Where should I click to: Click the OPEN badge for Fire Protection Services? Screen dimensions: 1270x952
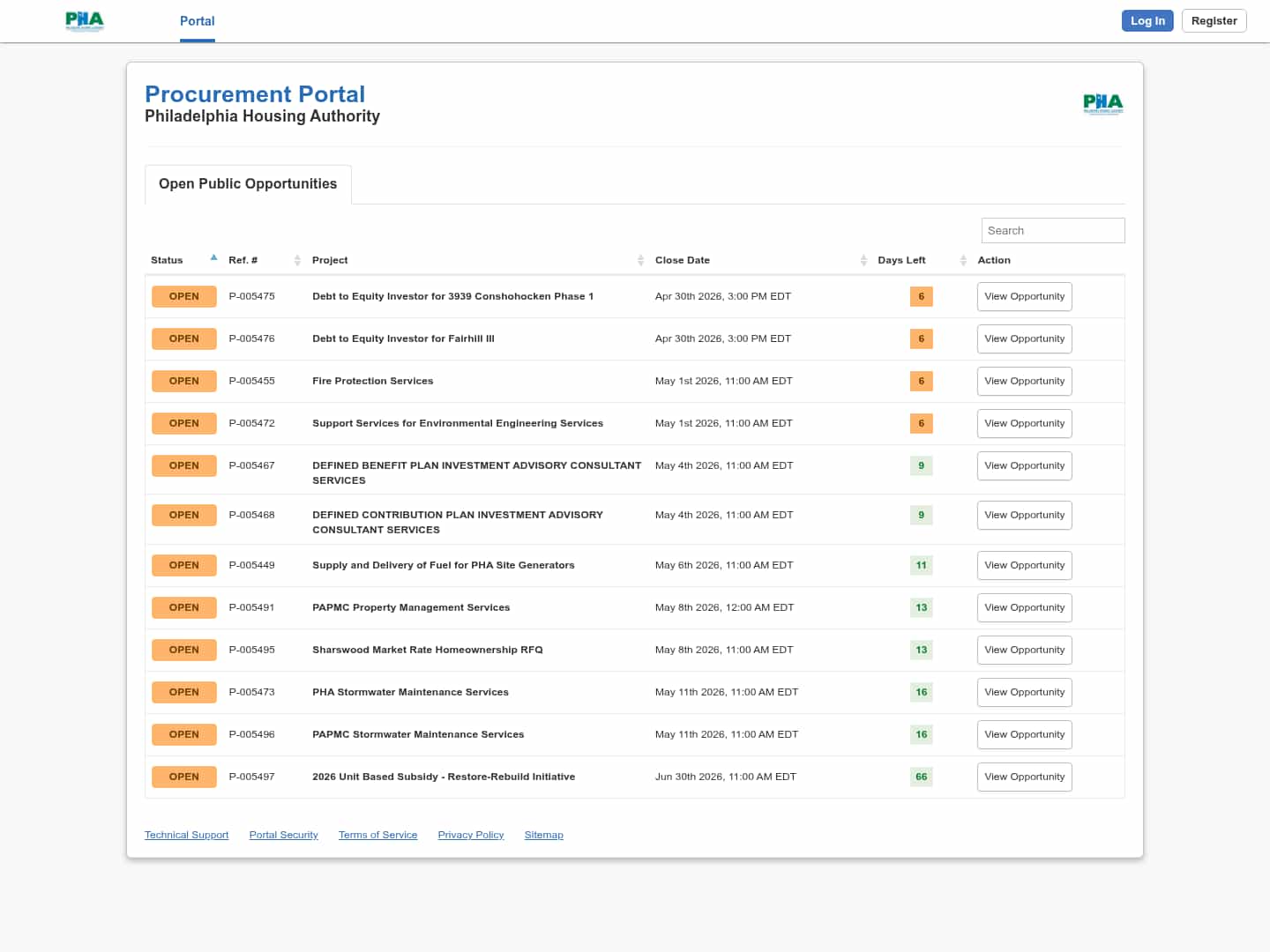pos(183,381)
